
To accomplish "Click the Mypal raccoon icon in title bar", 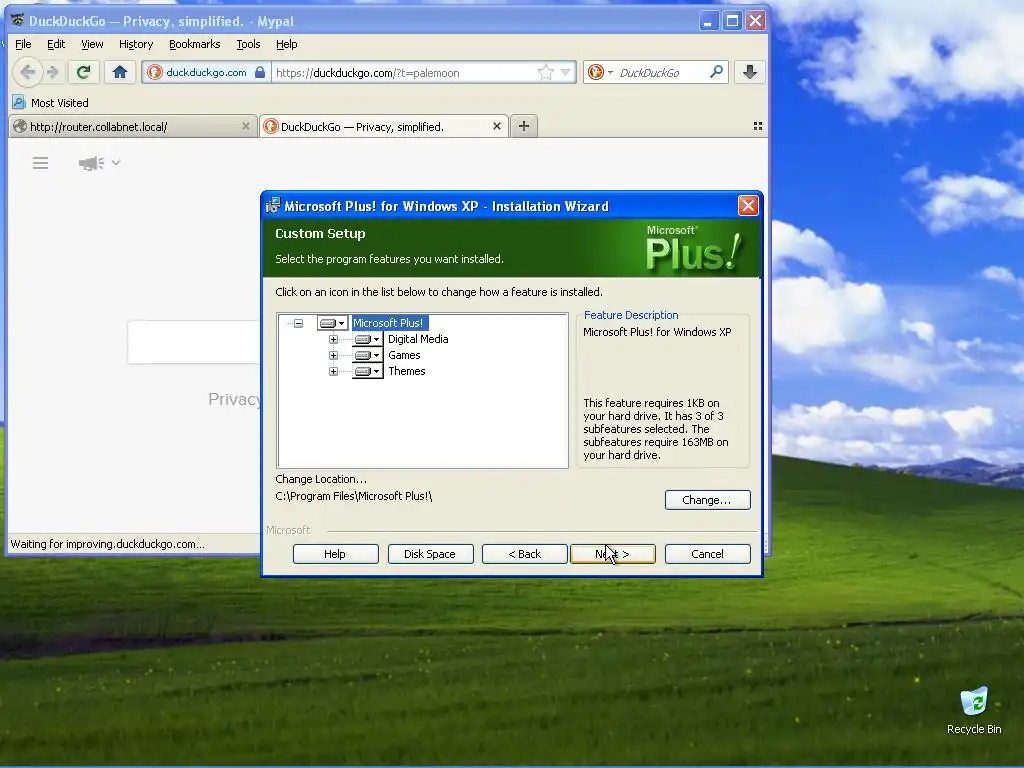I will click(18, 20).
